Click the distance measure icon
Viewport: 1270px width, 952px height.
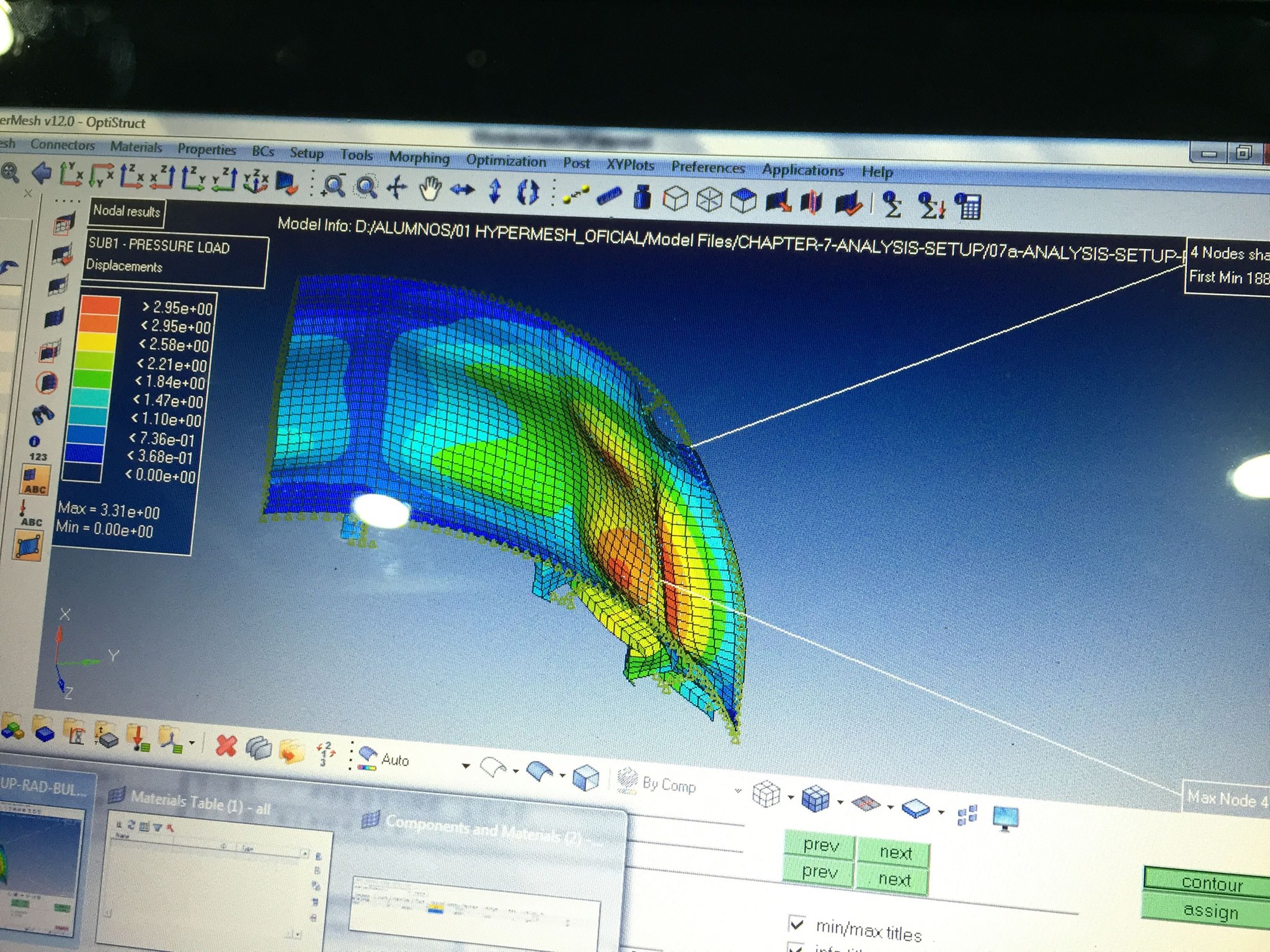(x=576, y=195)
